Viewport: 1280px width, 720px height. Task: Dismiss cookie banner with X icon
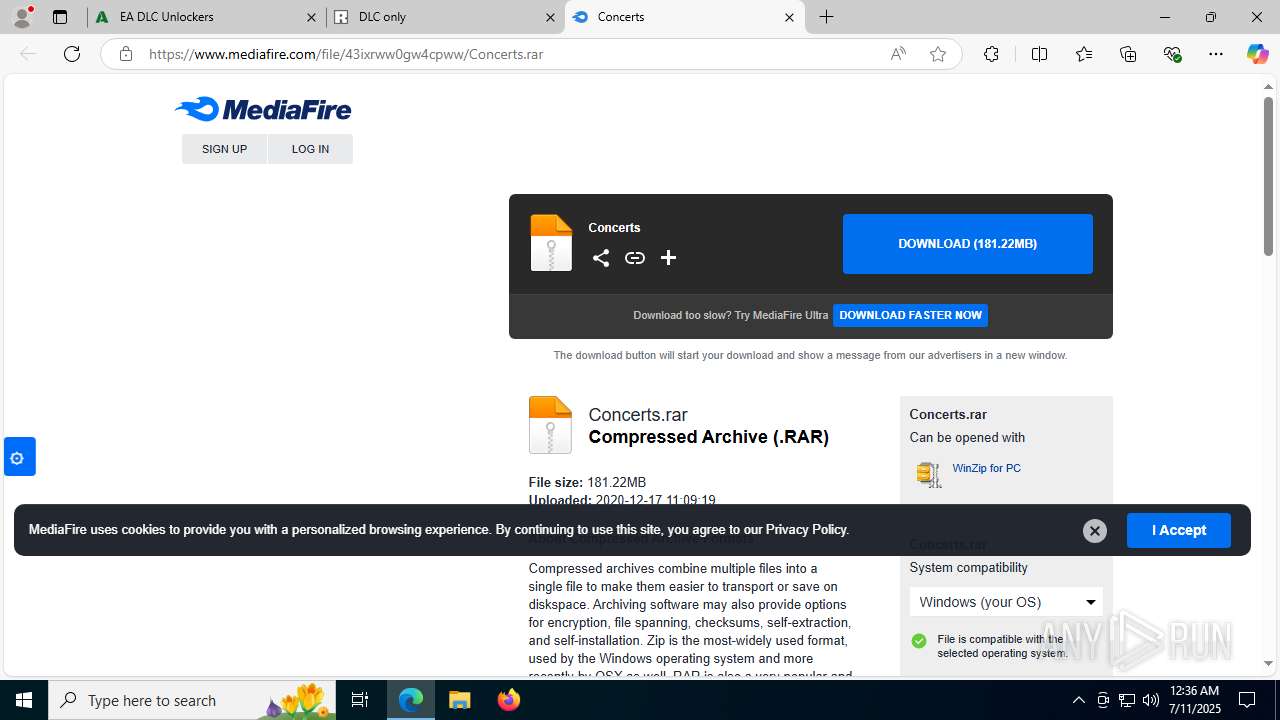click(1095, 531)
